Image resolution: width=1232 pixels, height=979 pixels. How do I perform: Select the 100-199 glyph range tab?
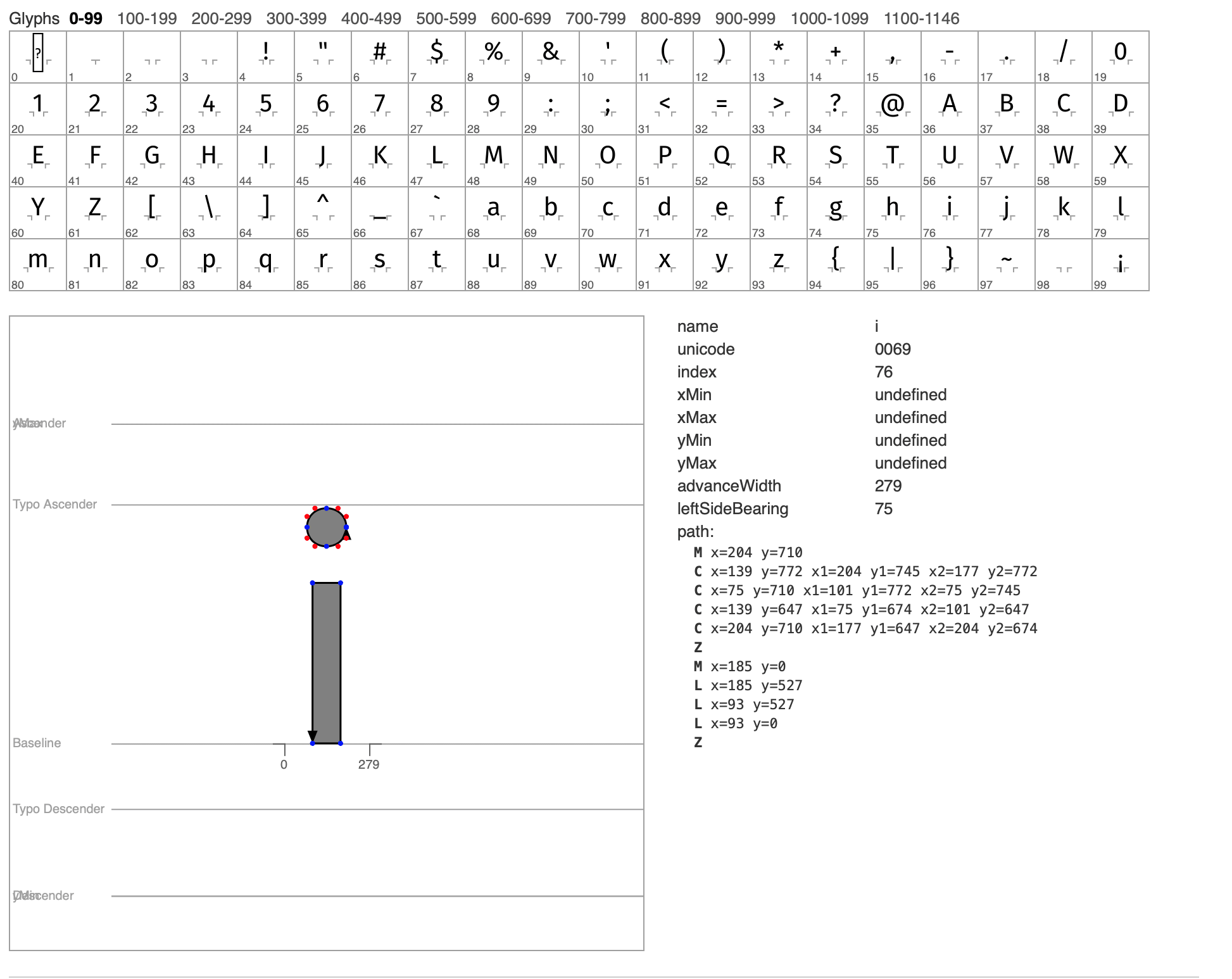[147, 18]
